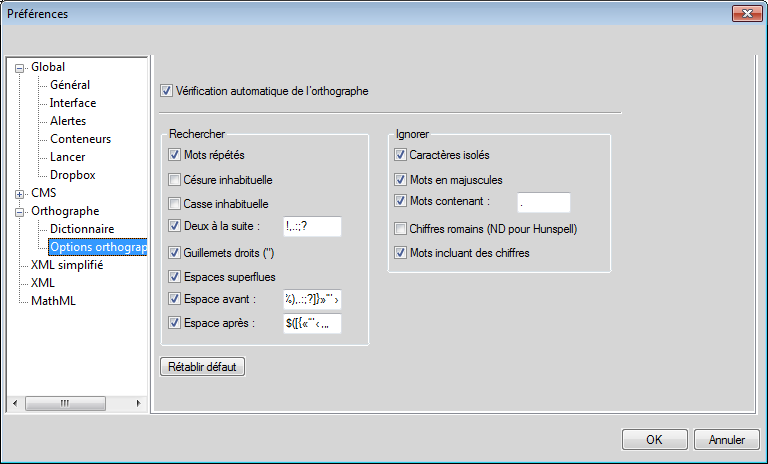Toggle Guillemets droits checkbox

click(176, 253)
